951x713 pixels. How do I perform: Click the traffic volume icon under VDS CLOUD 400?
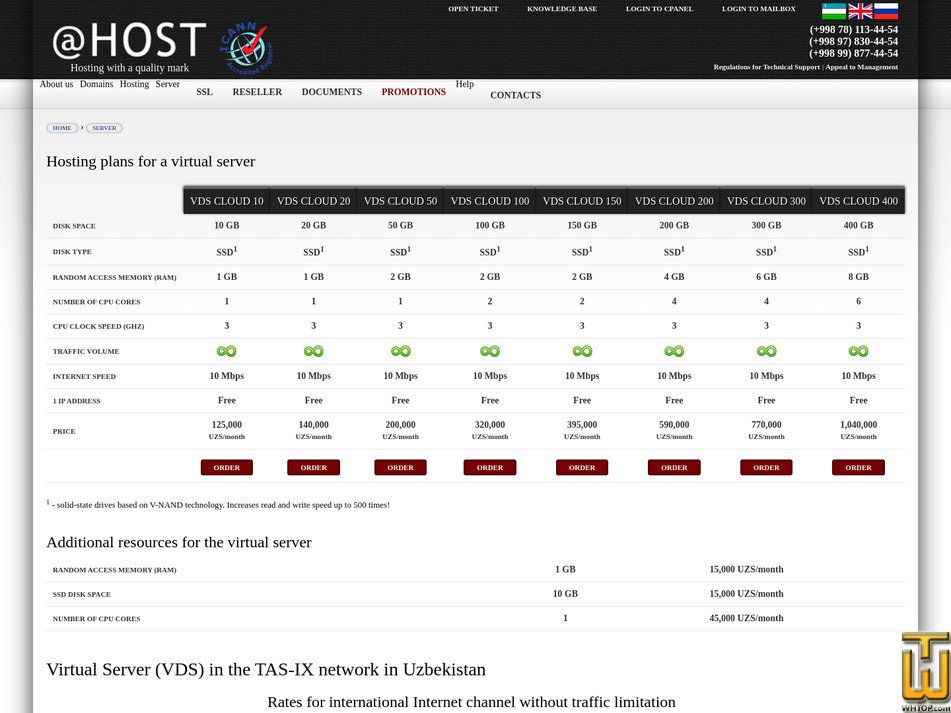point(858,351)
